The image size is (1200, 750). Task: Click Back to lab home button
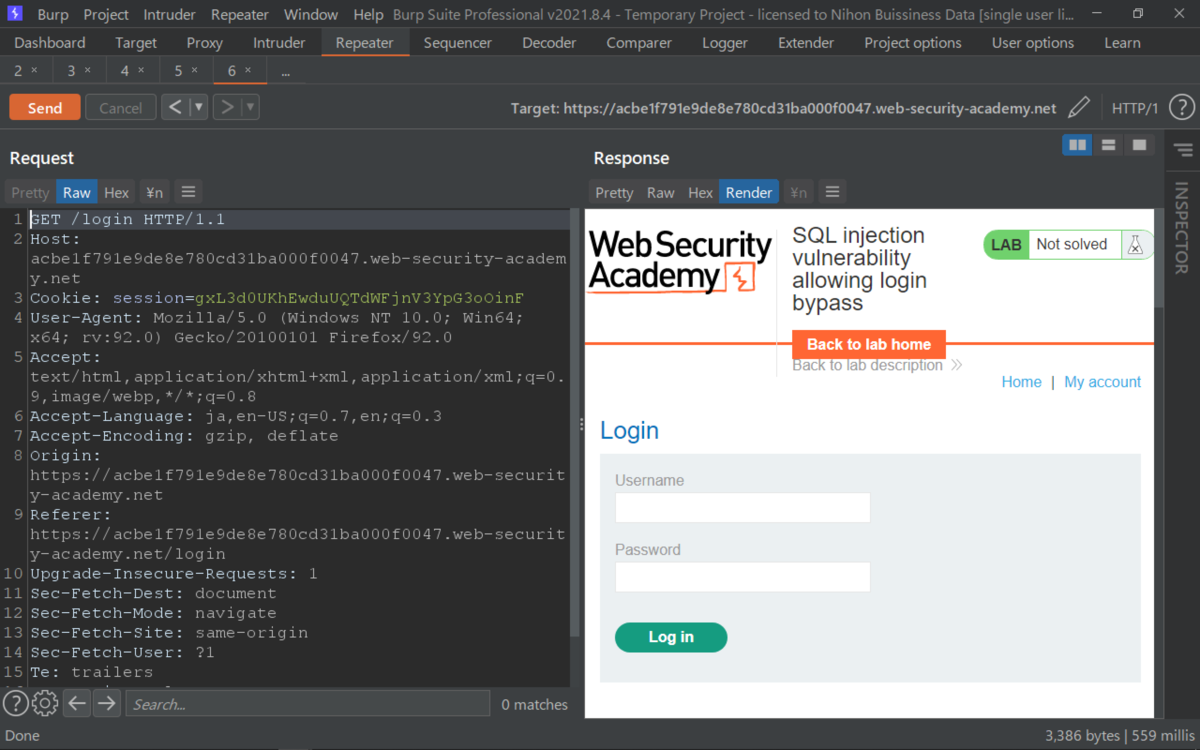click(869, 344)
